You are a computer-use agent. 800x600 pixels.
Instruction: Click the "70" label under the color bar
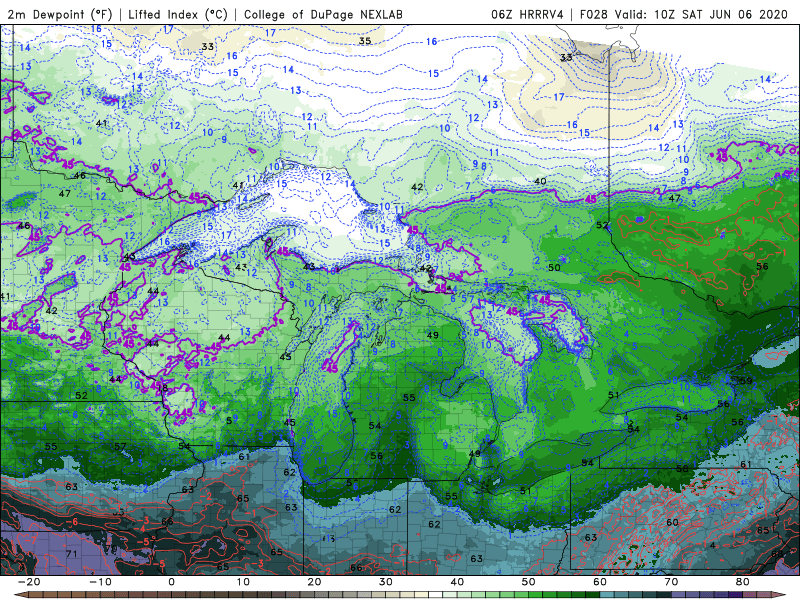[x=671, y=582]
